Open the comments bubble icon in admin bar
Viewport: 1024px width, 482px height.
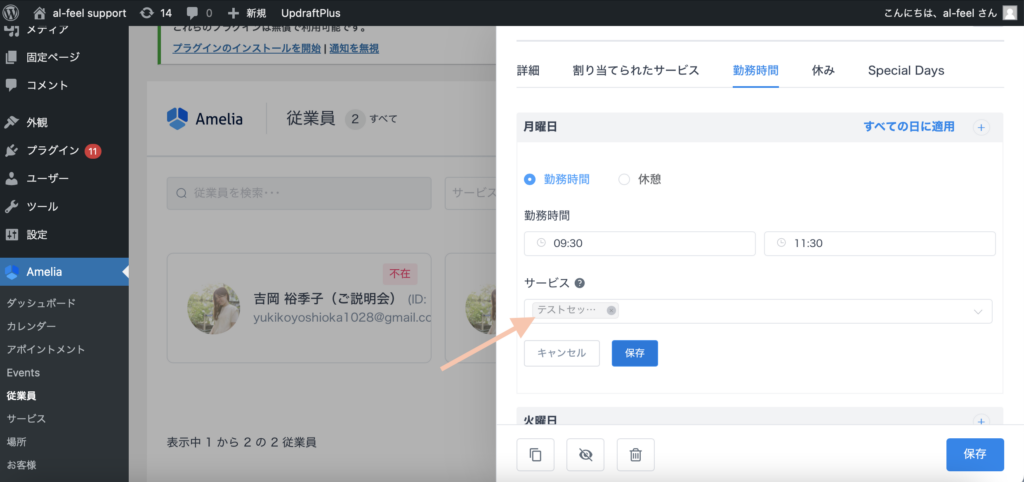tap(192, 14)
